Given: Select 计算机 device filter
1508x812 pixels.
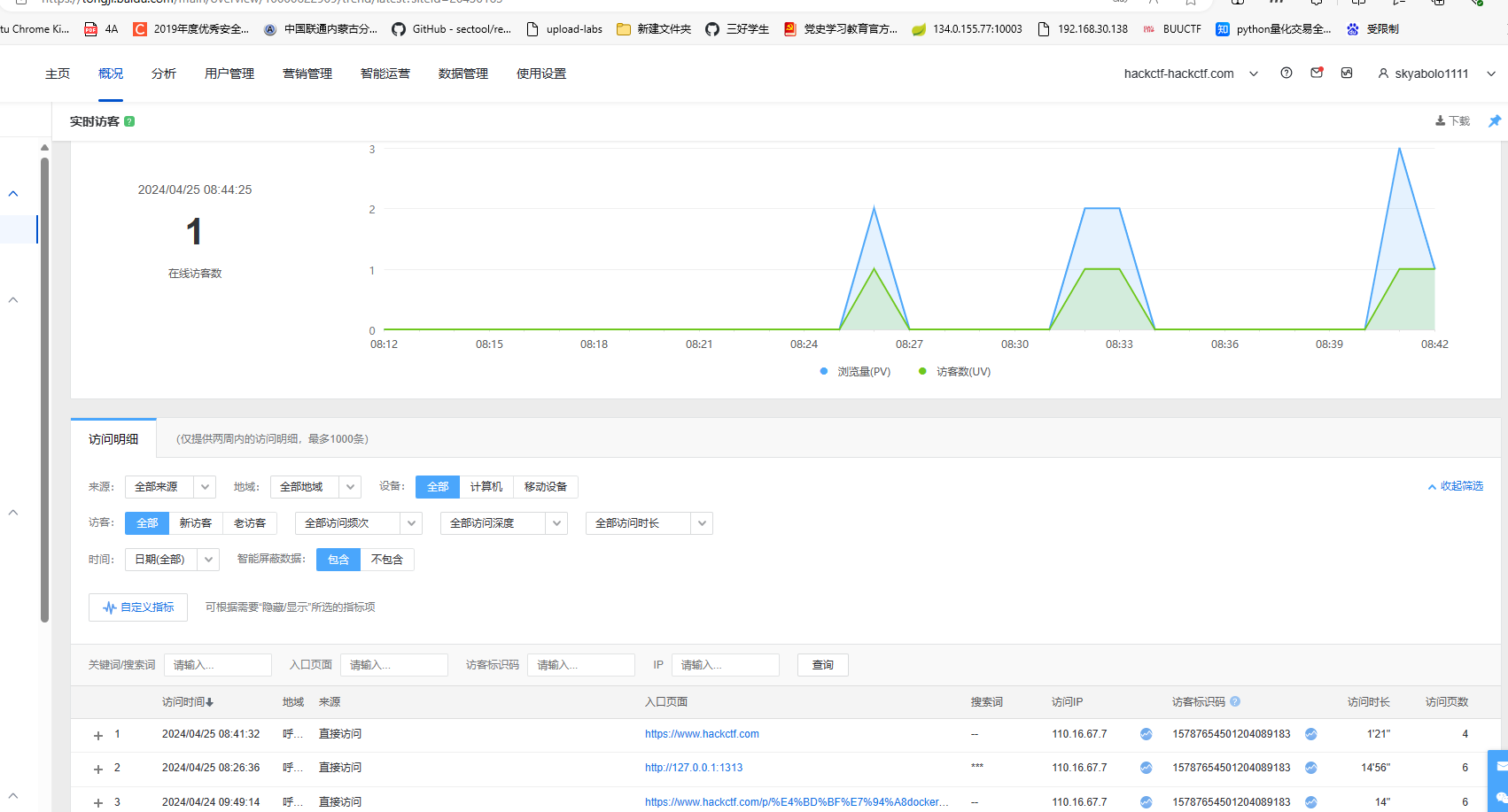Looking at the screenshot, I should tap(486, 487).
